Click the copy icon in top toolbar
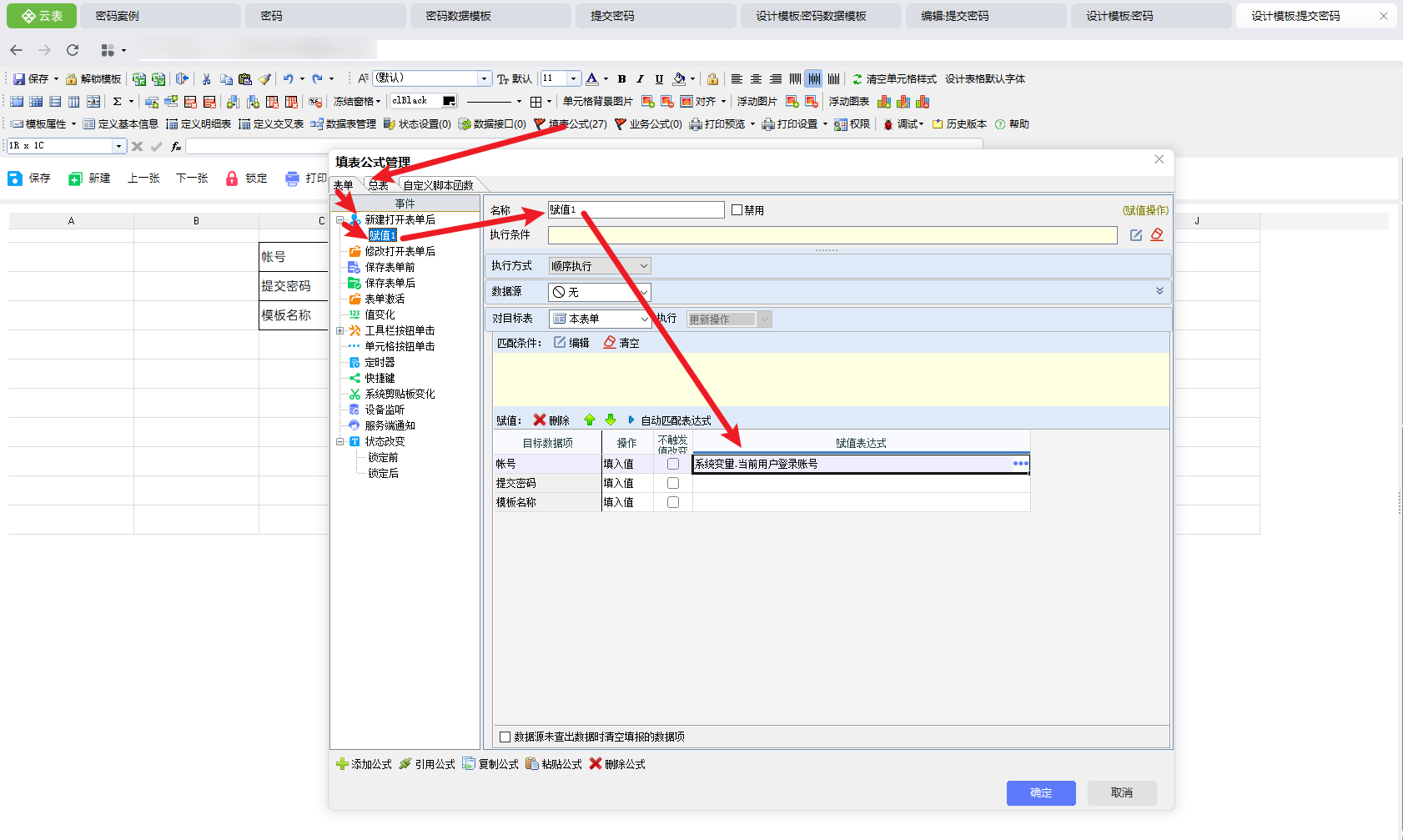Screen dimensions: 1403x840 pos(226,79)
